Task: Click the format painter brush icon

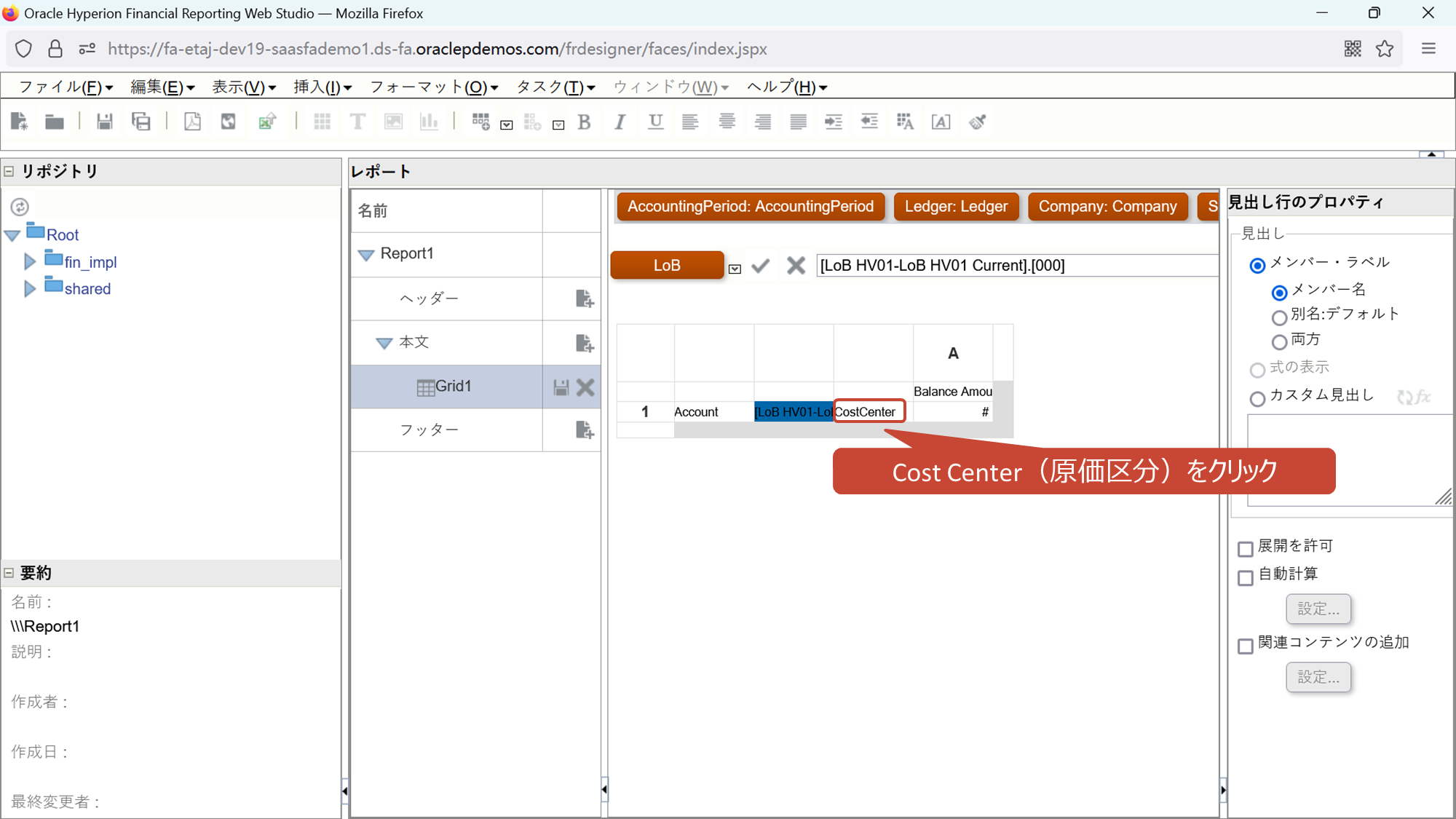Action: pyautogui.click(x=977, y=122)
